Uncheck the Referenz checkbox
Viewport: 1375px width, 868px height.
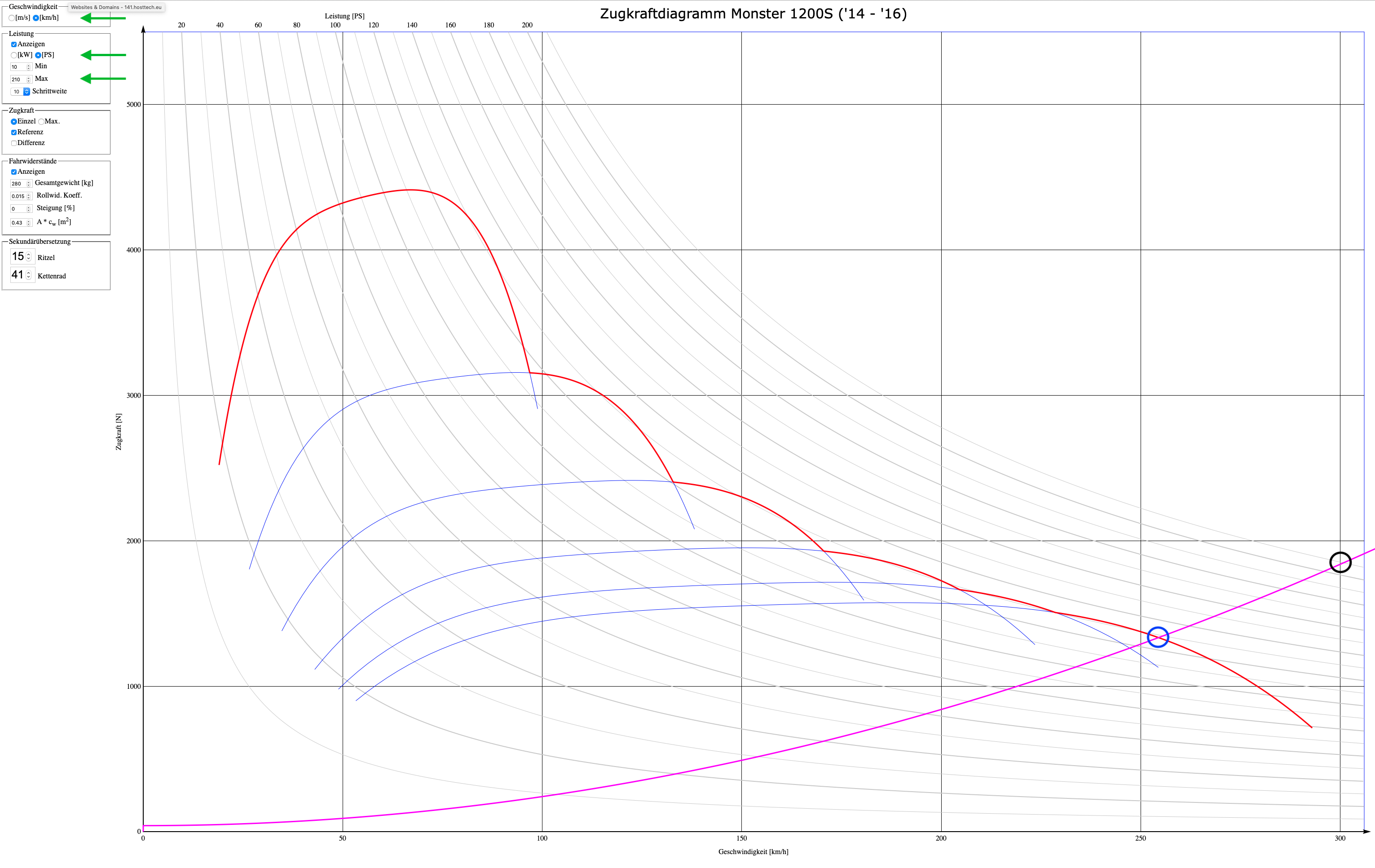pos(14,132)
